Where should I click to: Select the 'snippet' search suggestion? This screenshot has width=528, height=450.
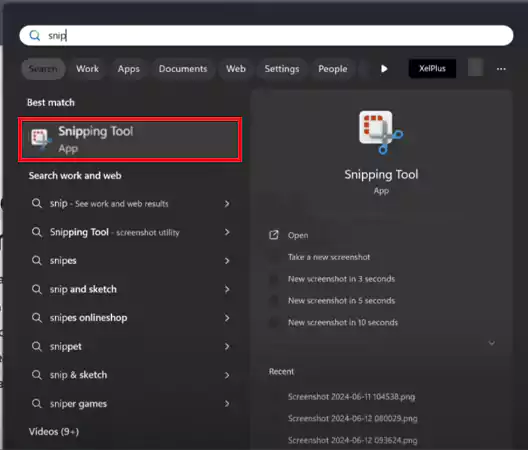(130, 347)
